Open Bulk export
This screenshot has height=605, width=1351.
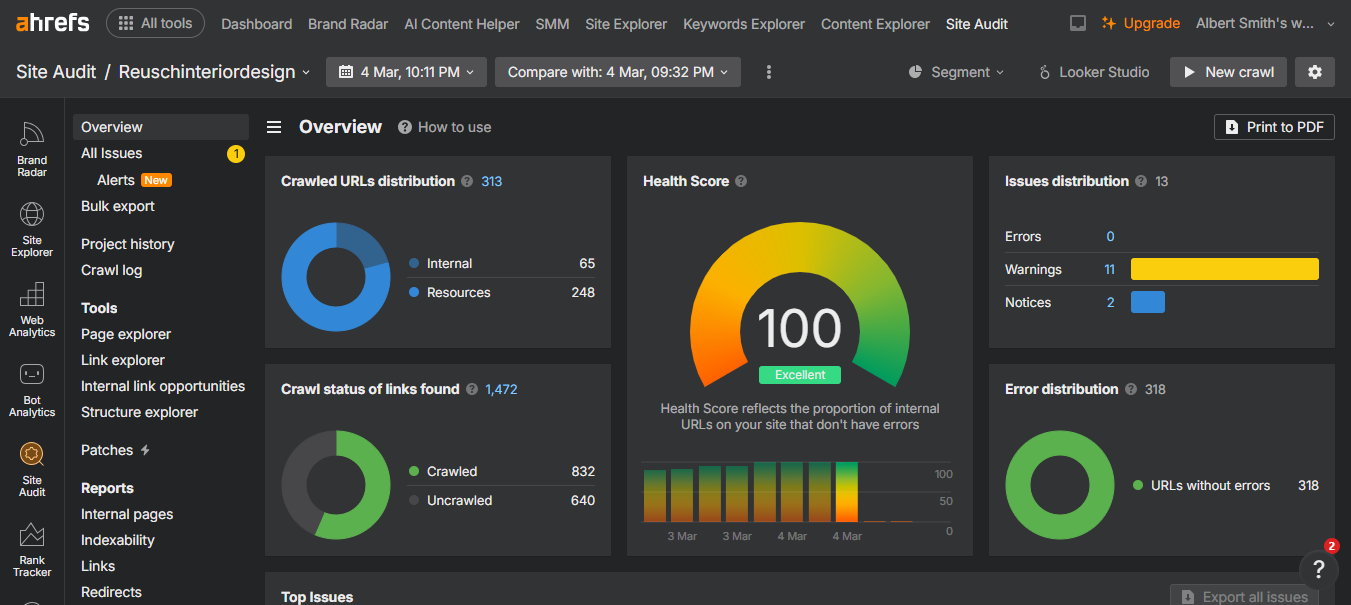118,206
